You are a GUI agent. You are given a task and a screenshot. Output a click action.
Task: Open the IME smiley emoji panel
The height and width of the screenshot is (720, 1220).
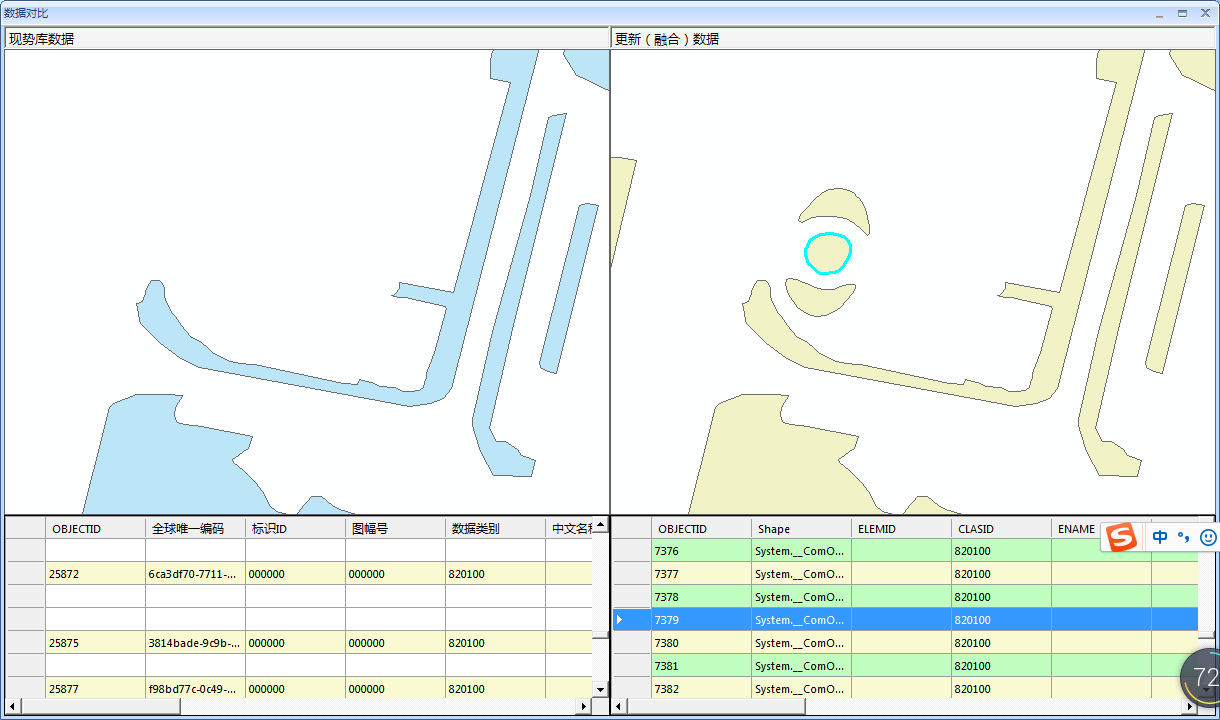click(1207, 537)
